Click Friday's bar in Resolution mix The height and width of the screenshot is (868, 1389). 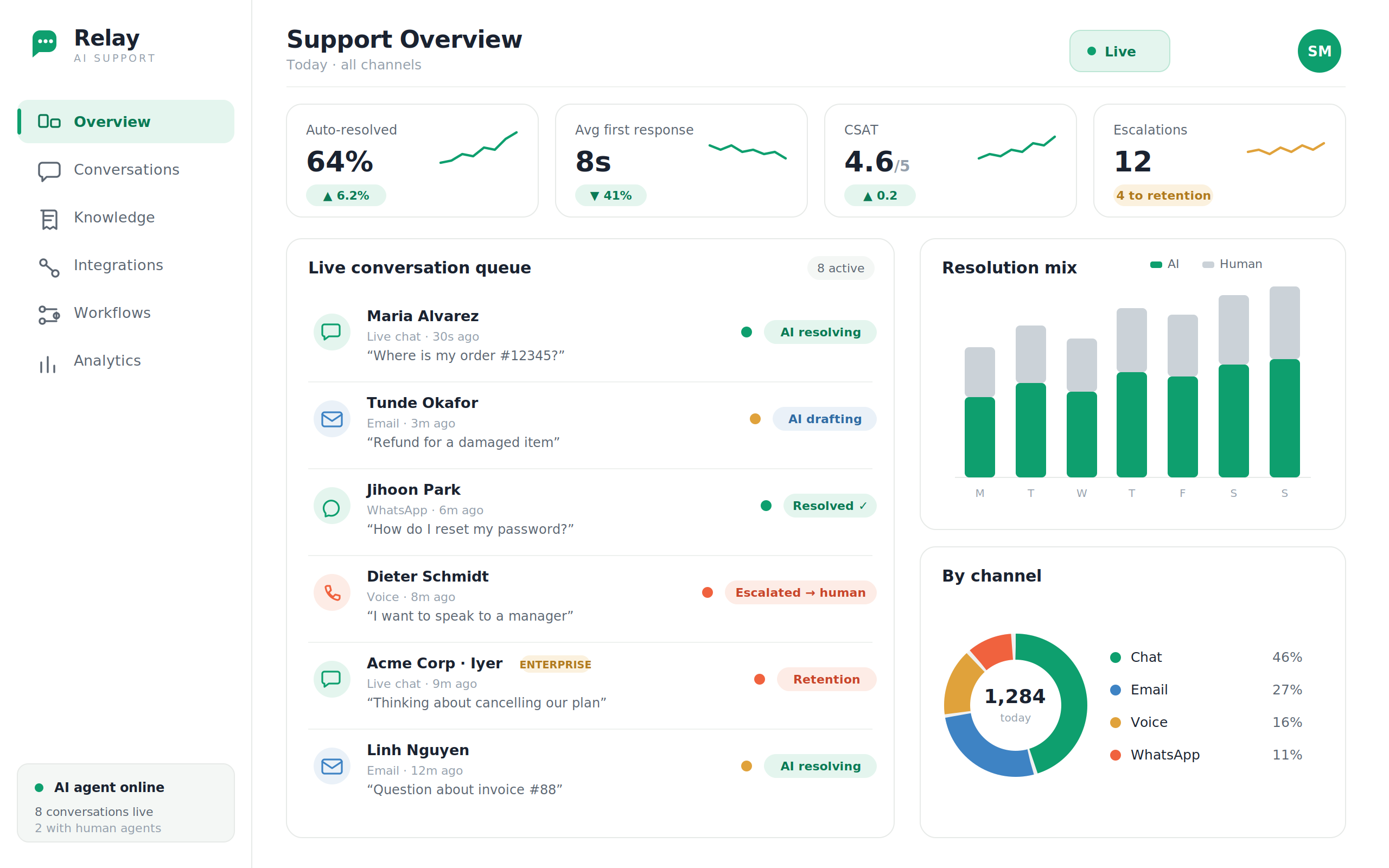(x=1182, y=395)
